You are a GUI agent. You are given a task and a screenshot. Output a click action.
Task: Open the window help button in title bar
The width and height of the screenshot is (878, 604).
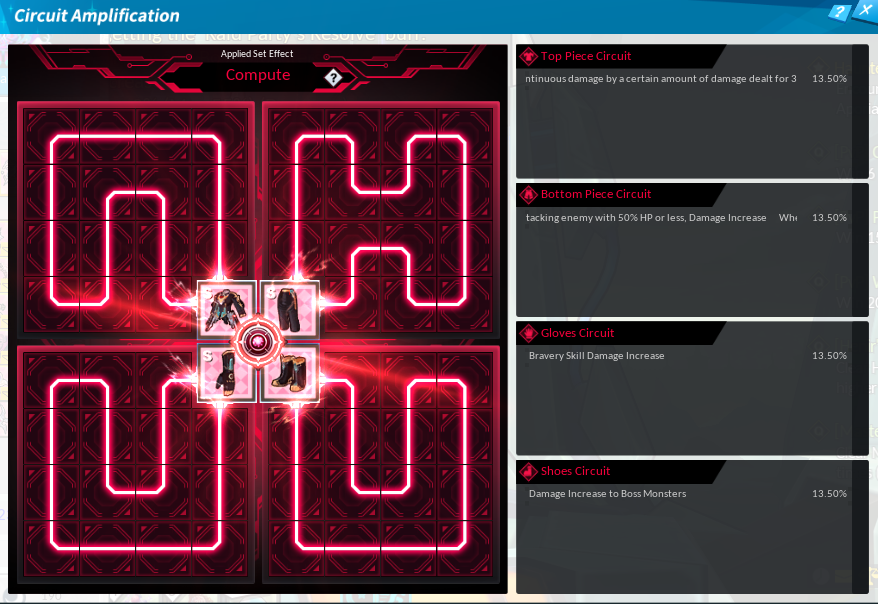839,12
